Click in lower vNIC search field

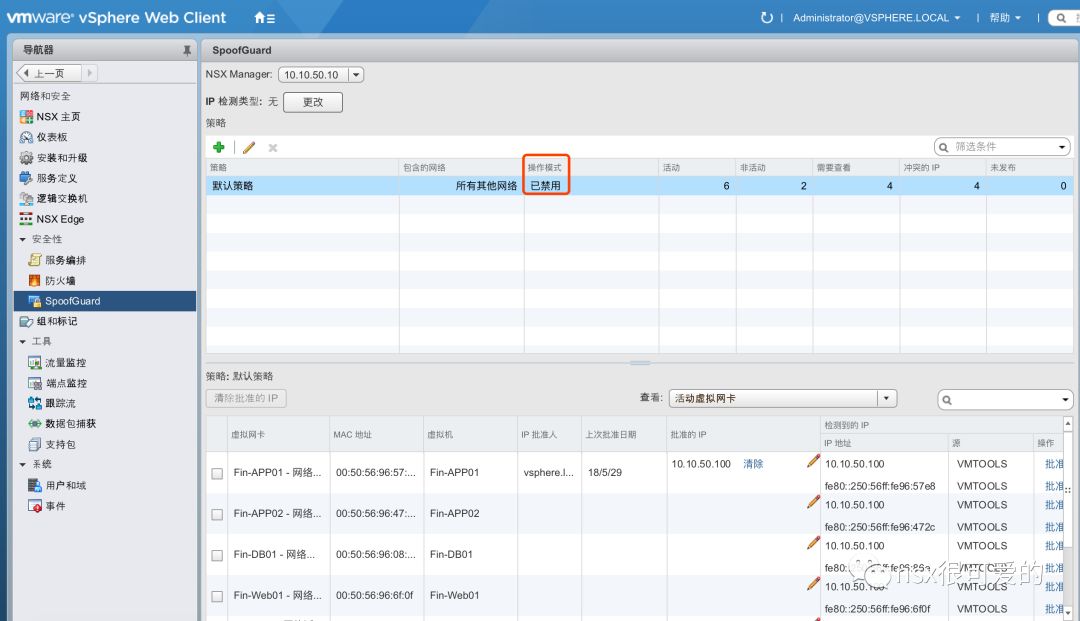point(1006,399)
